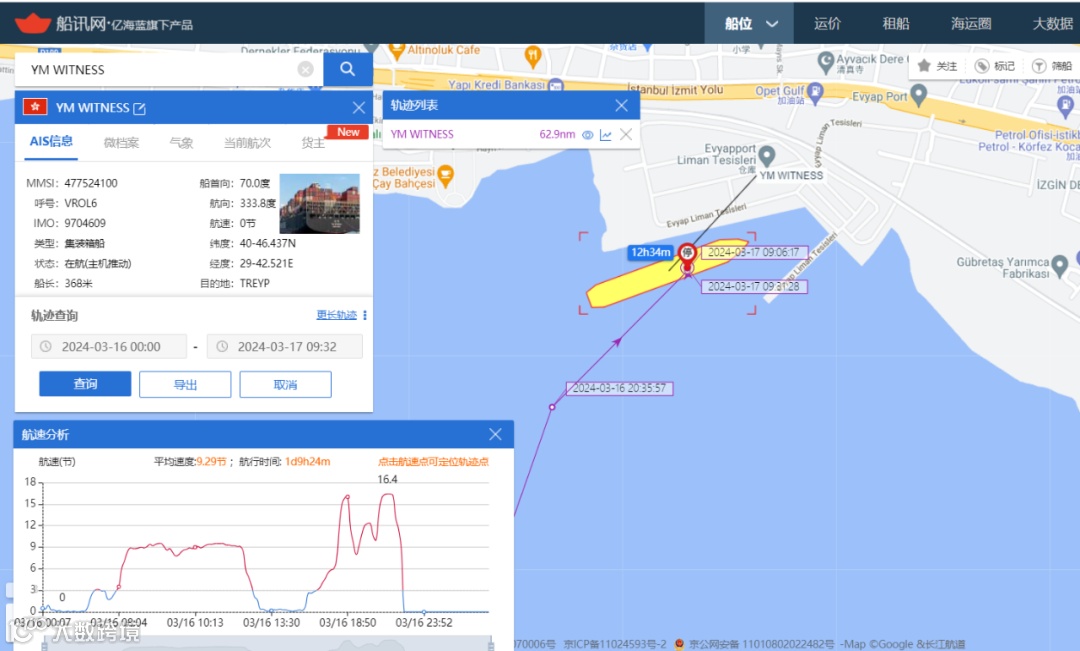1080x651 pixels.
Task: Click the destination value TREYP
Action: click(x=255, y=283)
